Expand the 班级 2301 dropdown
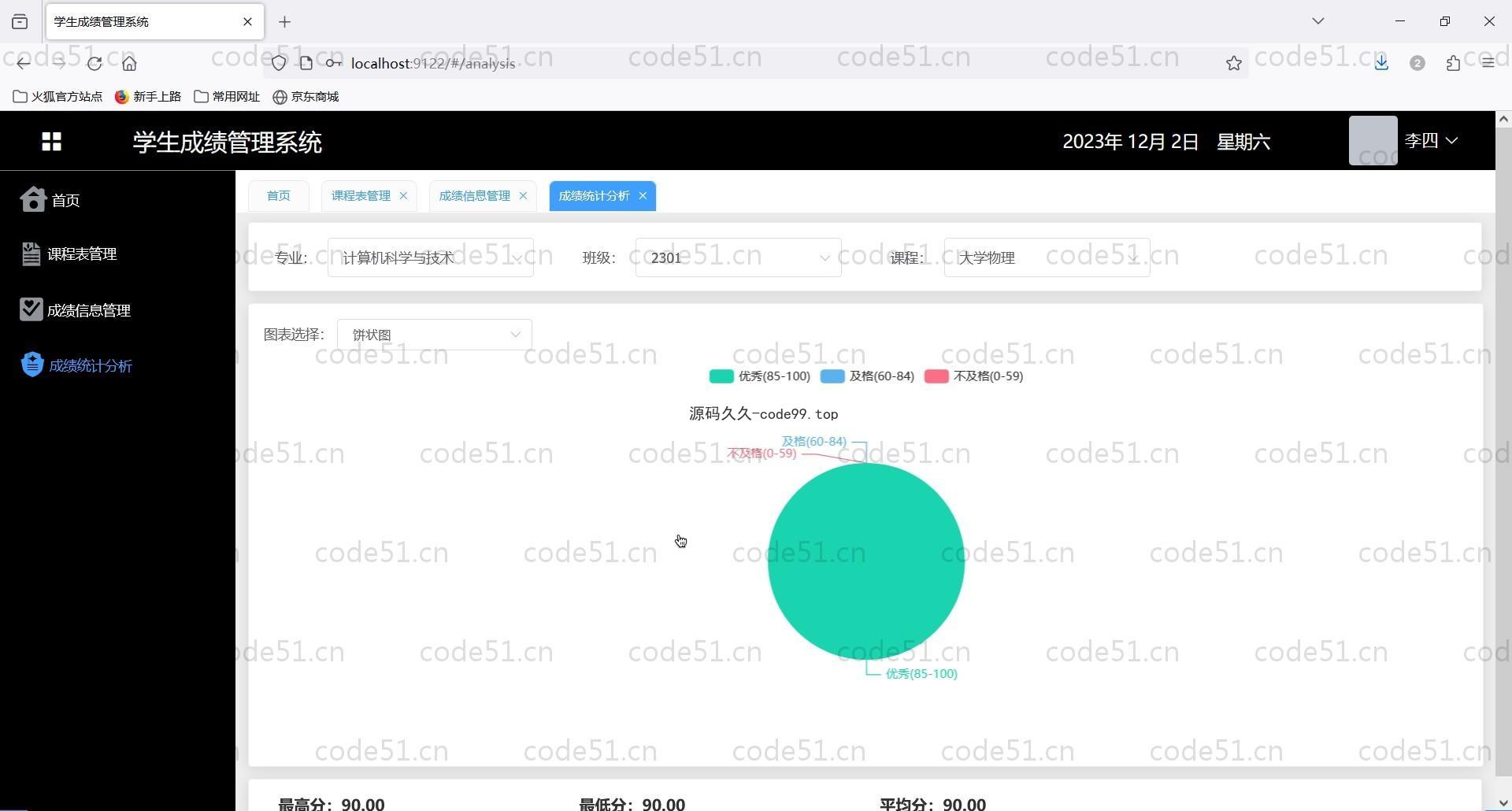Screen dimensions: 1512x811 739,257
